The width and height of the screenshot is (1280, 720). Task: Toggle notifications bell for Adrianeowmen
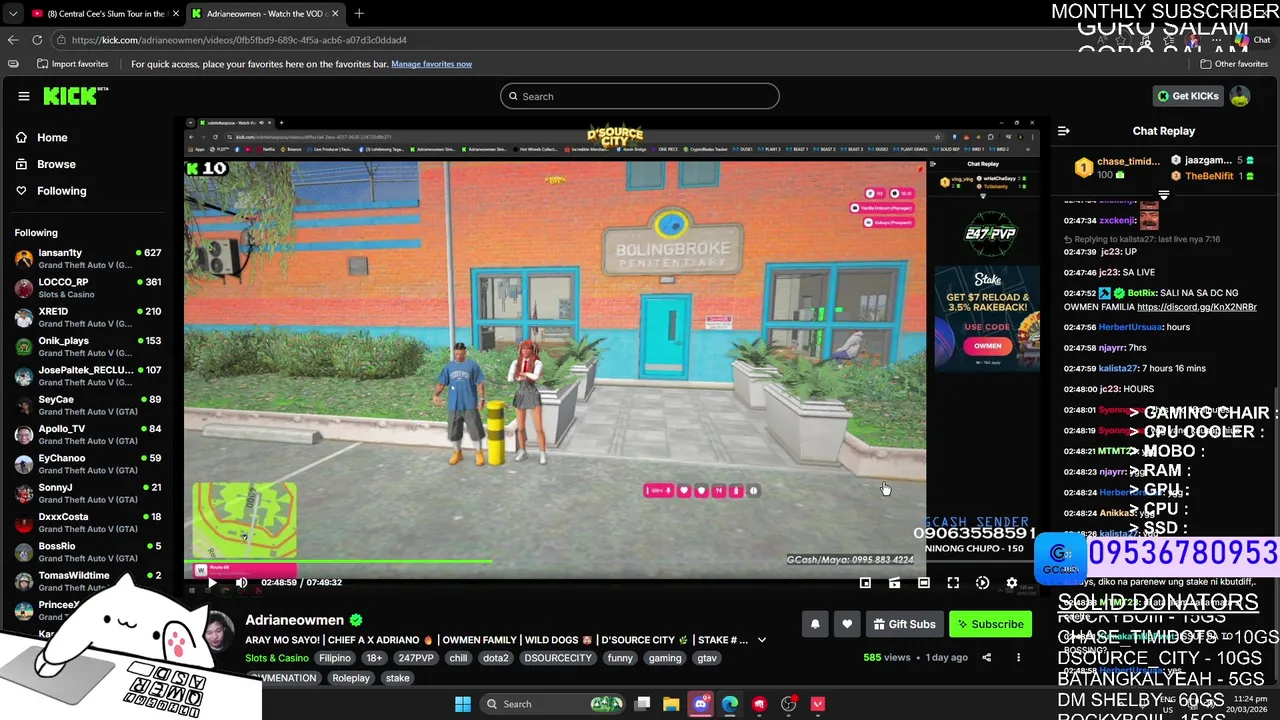coord(815,624)
